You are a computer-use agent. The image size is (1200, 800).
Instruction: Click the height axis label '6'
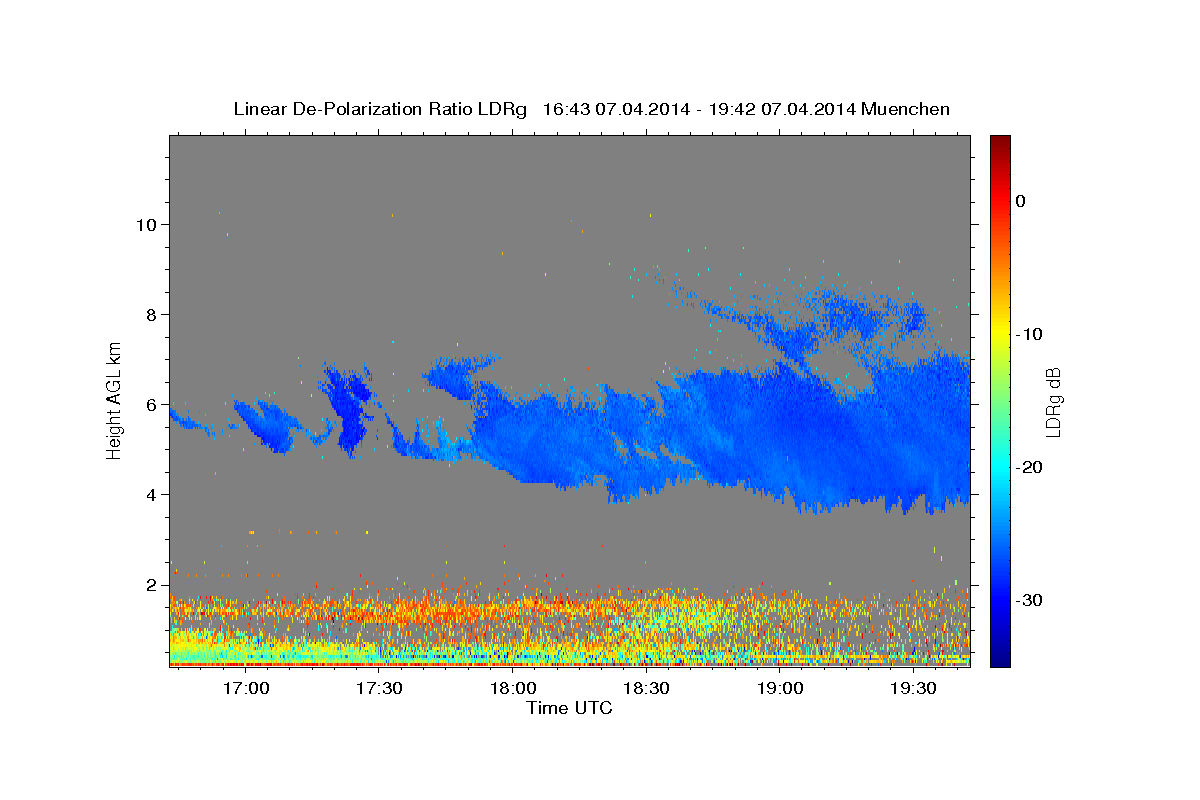tap(153, 404)
